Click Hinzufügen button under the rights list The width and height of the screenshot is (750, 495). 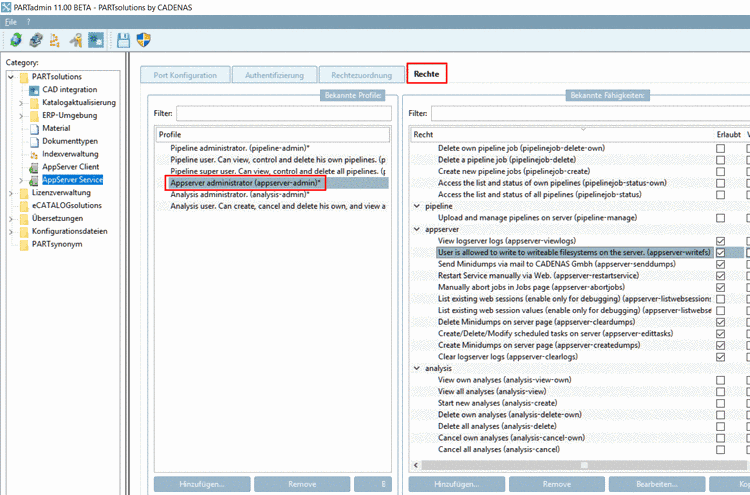[457, 484]
